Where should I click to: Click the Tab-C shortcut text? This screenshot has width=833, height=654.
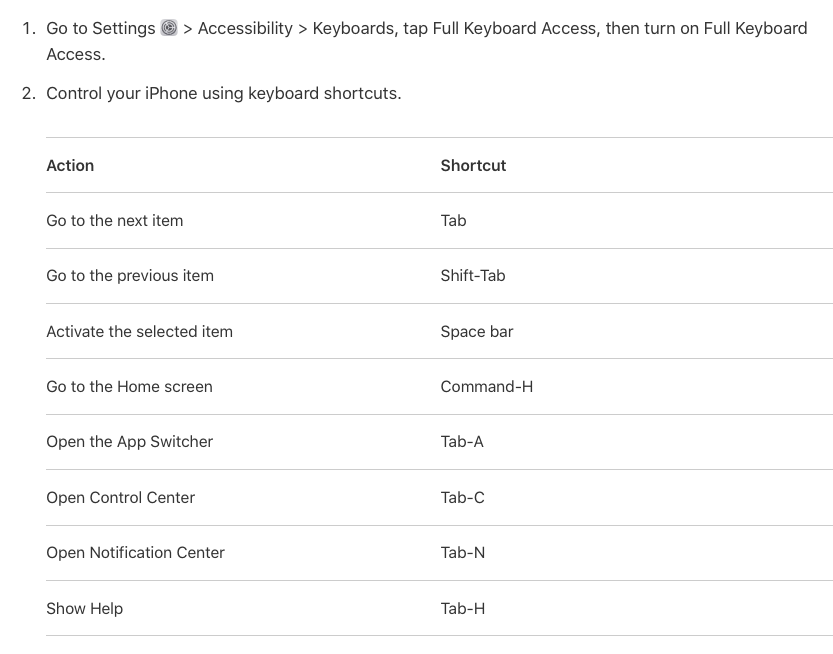point(462,497)
